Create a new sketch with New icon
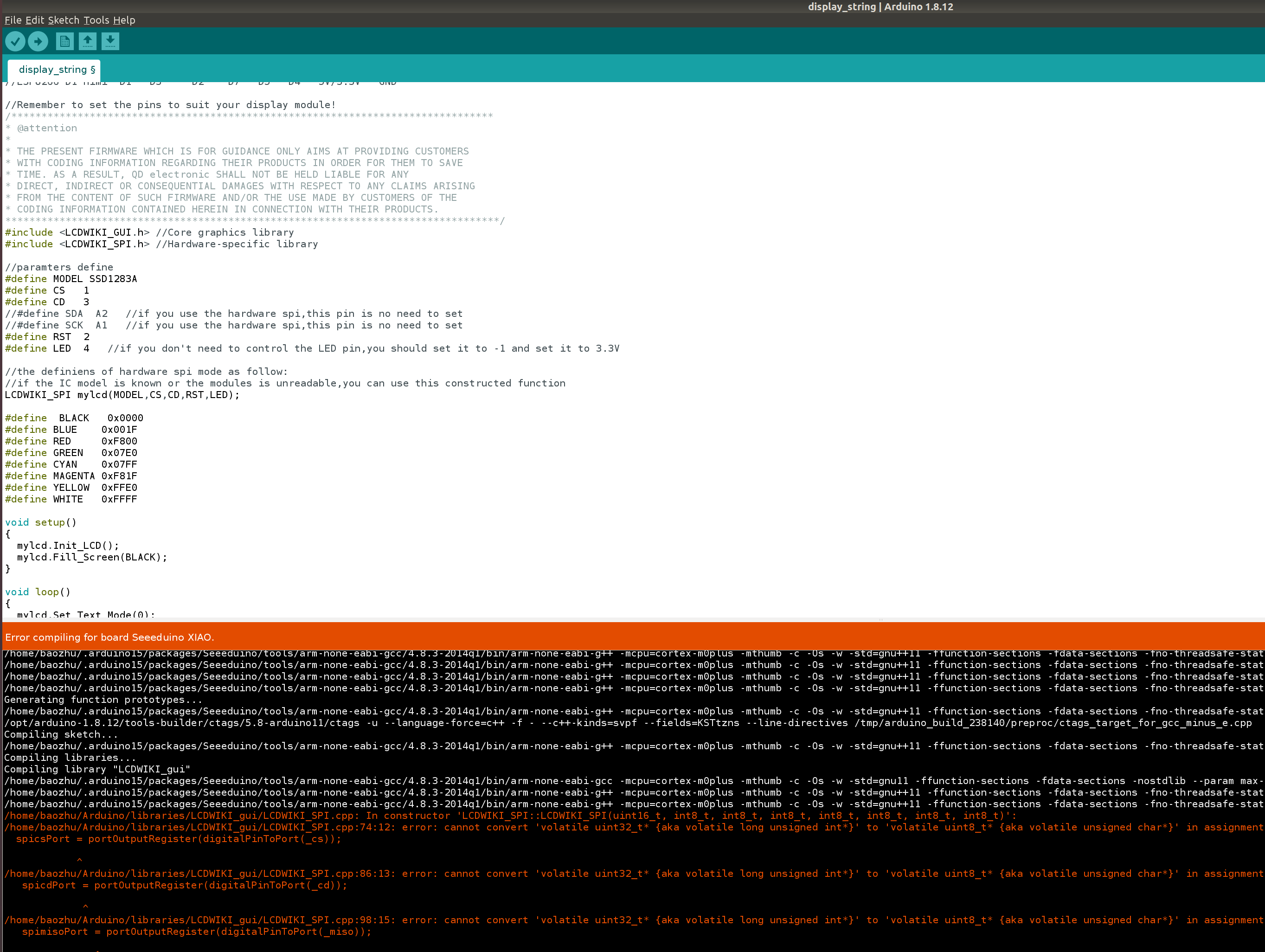1265x952 pixels. 64,41
